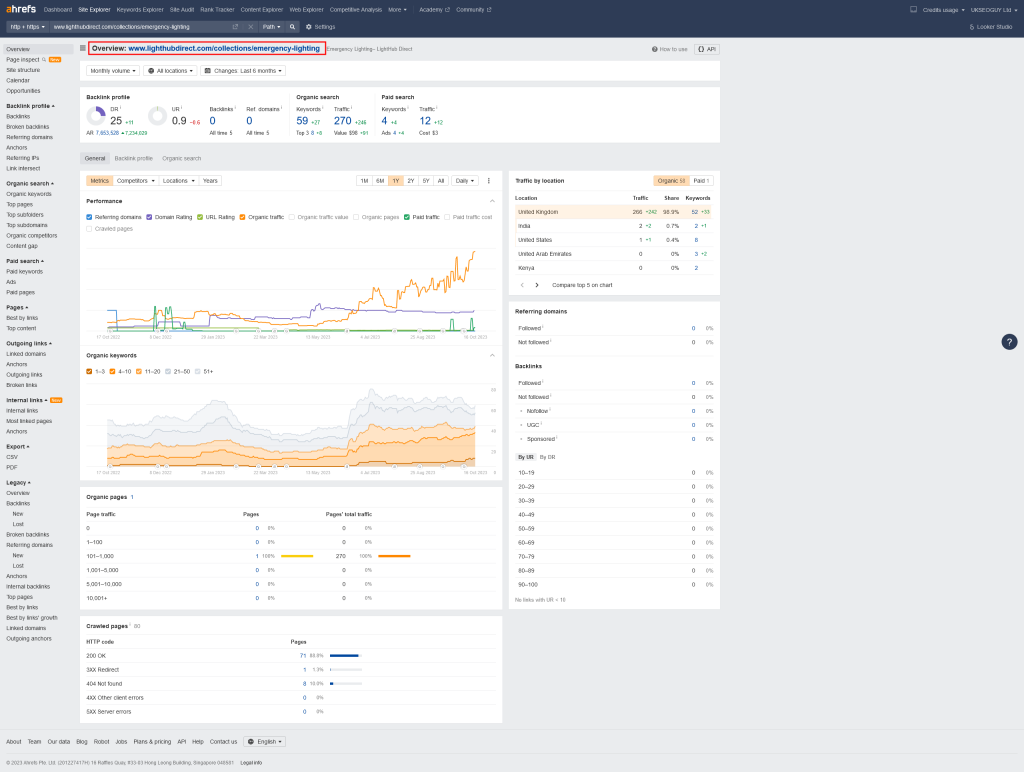Open the chart's three-dot options menu
Viewport: 1024px width, 772px height.
[489, 181]
